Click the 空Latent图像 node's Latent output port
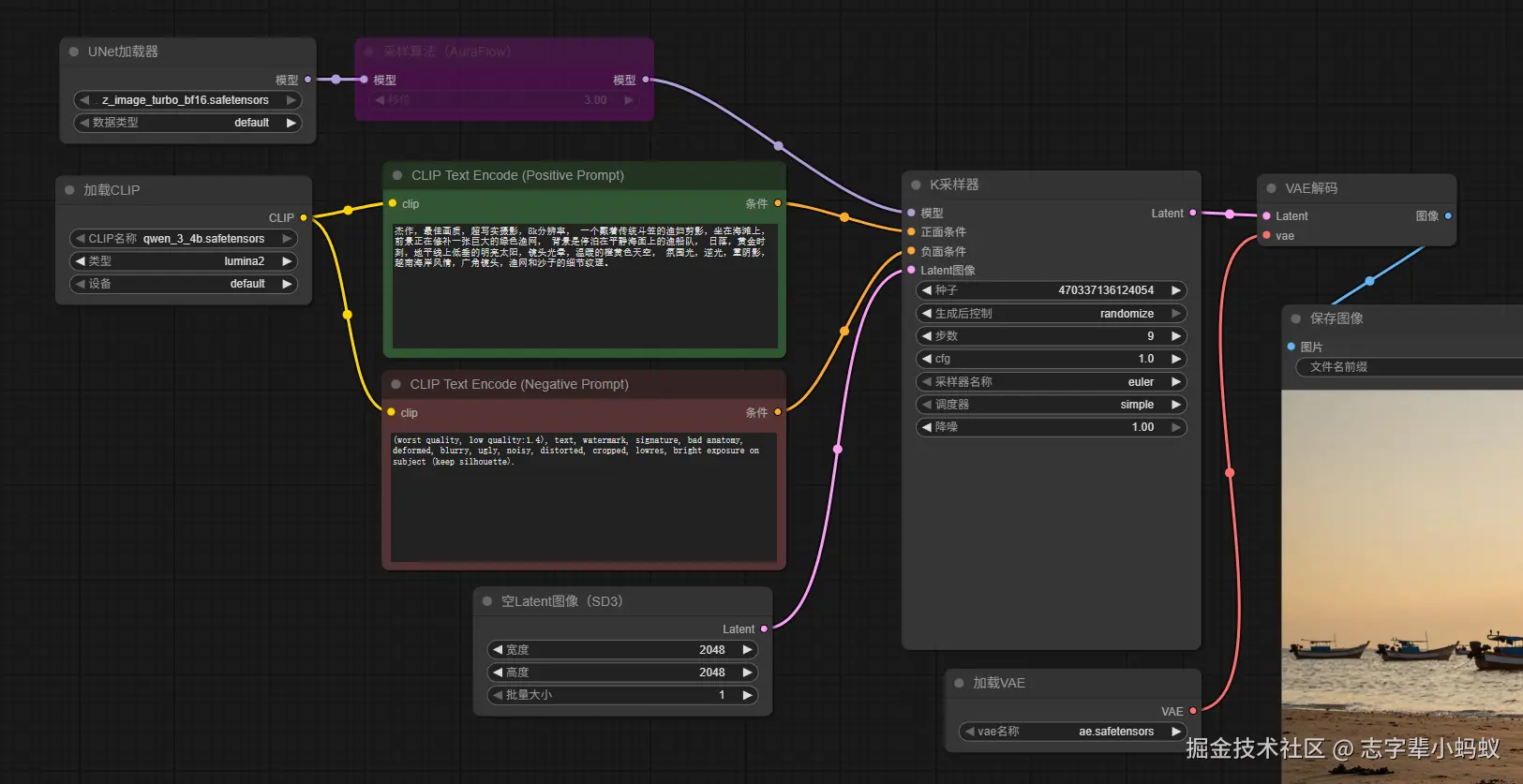Image resolution: width=1523 pixels, height=784 pixels. (x=764, y=629)
